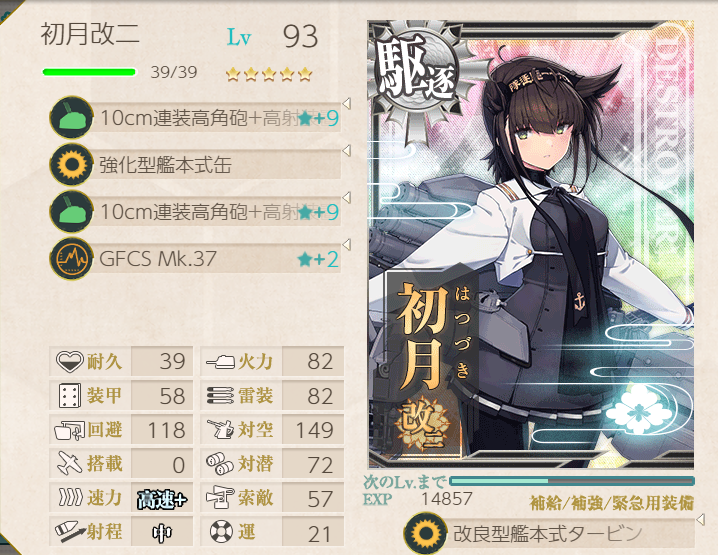Click the 次のLv.まで experience progress bar

coord(572,481)
